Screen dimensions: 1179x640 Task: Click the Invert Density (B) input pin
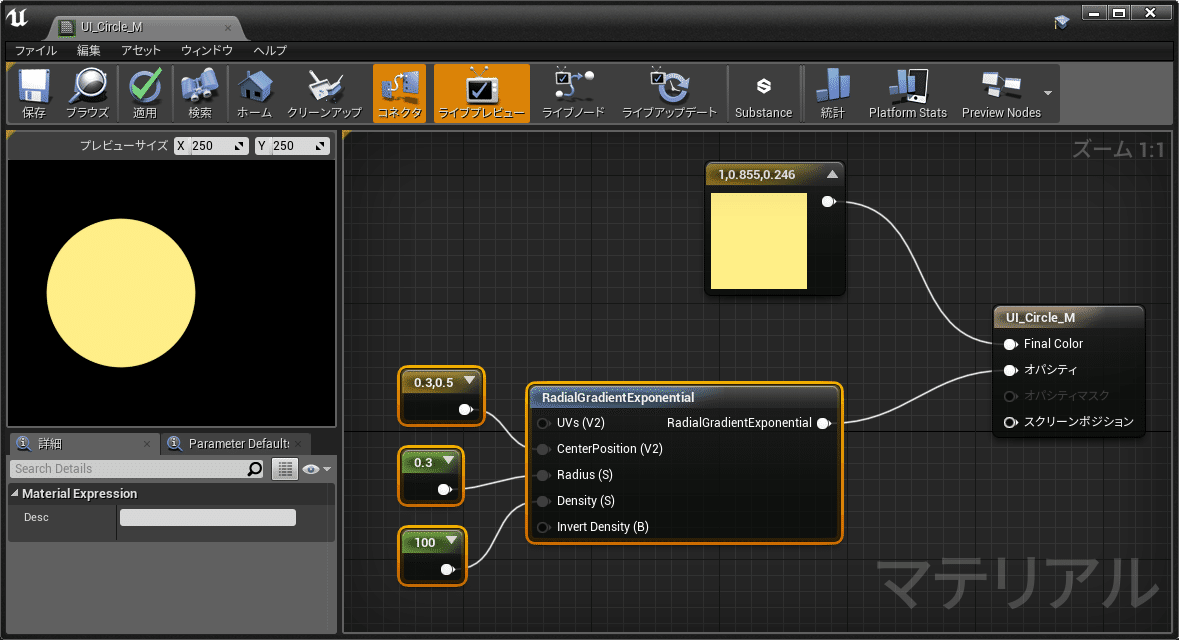click(543, 527)
